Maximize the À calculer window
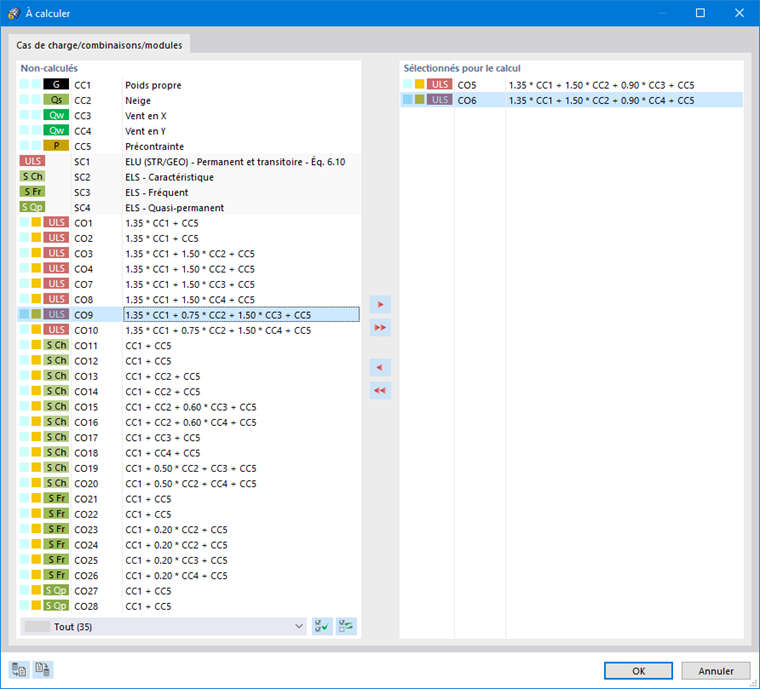The height and width of the screenshot is (689, 760). click(700, 13)
